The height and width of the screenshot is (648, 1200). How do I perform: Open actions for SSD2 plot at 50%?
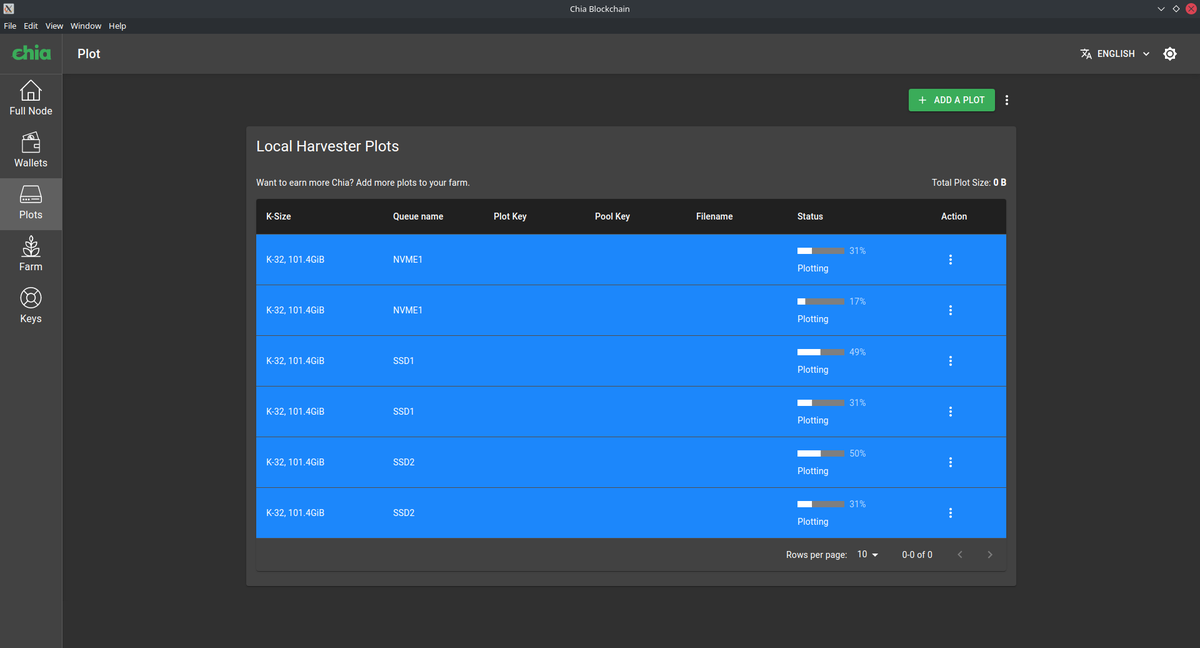(x=950, y=462)
